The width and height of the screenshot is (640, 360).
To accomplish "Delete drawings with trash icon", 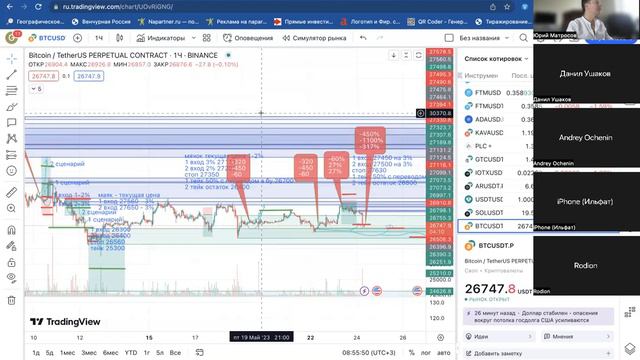I will pyautogui.click(x=11, y=300).
